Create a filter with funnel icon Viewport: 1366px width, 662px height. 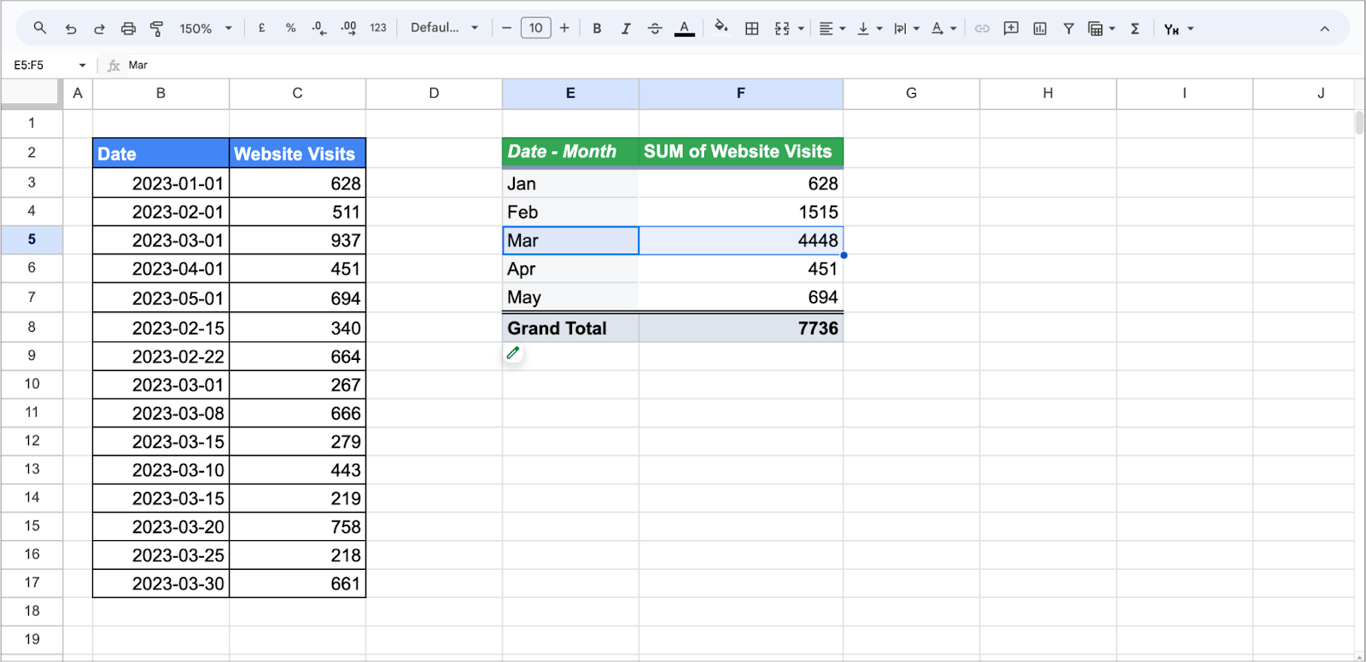pos(1068,28)
